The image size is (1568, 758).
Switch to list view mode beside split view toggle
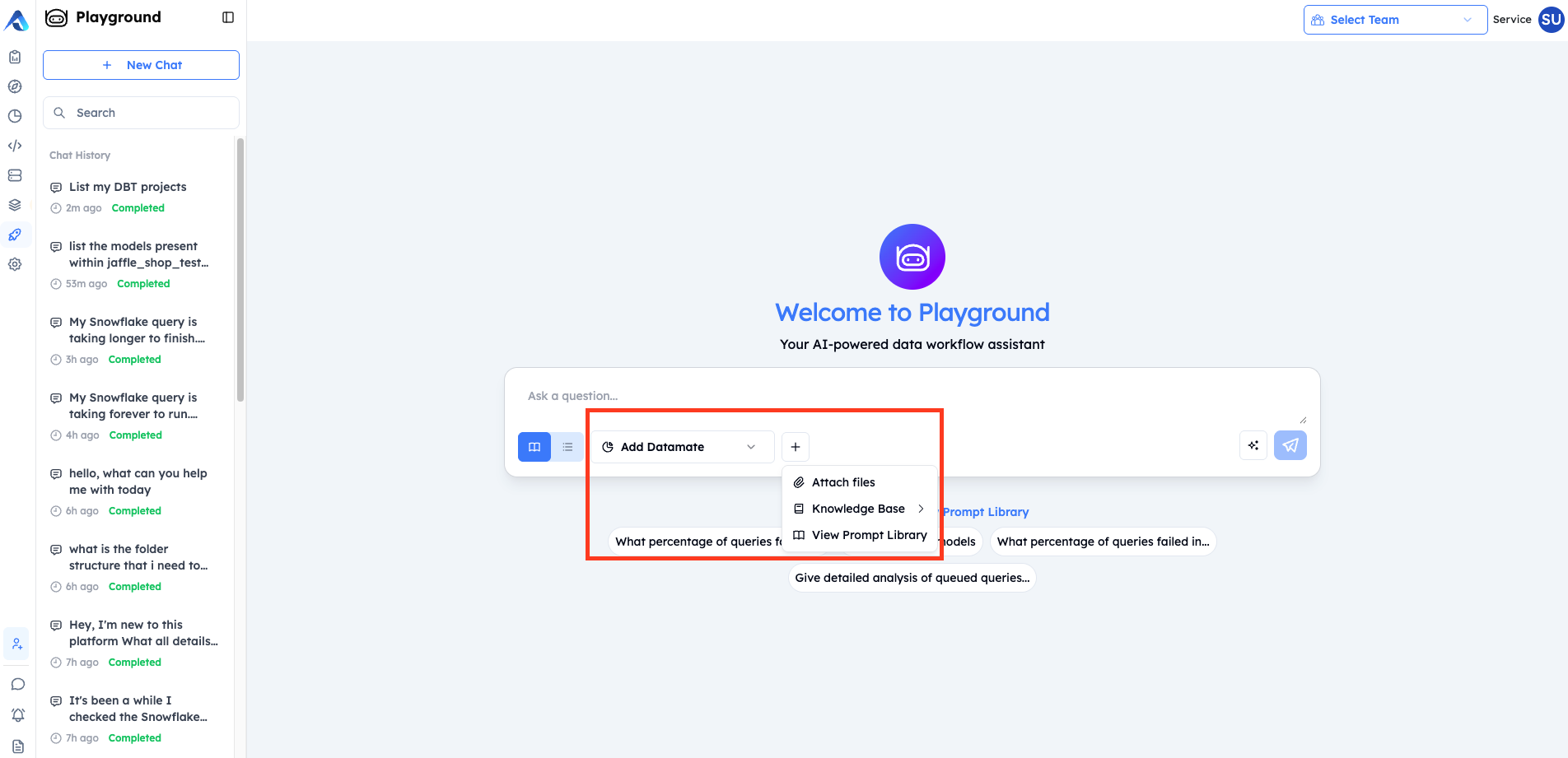point(567,446)
